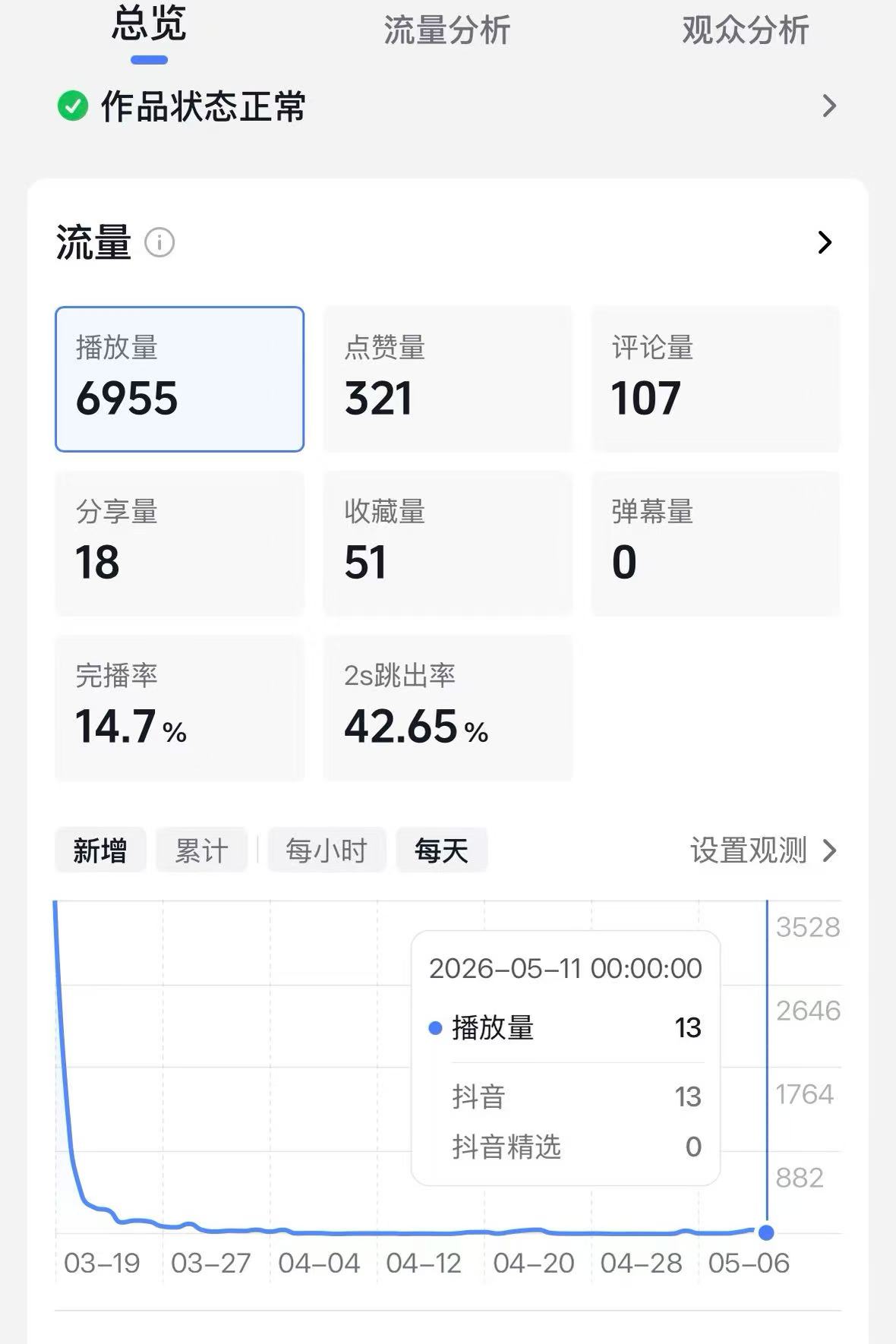The height and width of the screenshot is (1344, 896).
Task: Tap the 882 y-axis value
Action: [x=800, y=1178]
